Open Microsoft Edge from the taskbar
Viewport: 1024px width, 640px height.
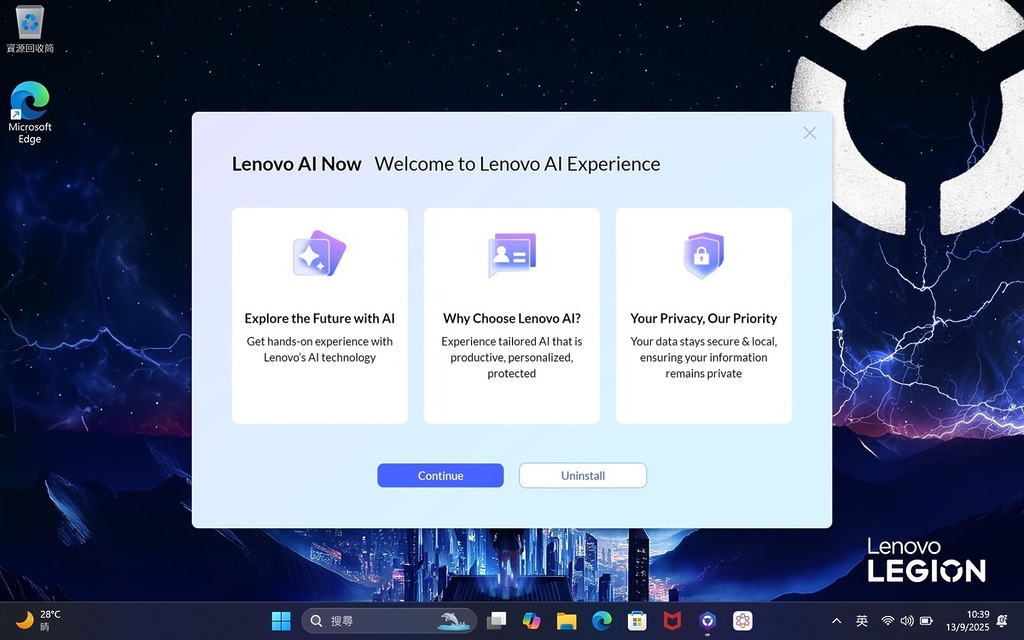(x=602, y=620)
